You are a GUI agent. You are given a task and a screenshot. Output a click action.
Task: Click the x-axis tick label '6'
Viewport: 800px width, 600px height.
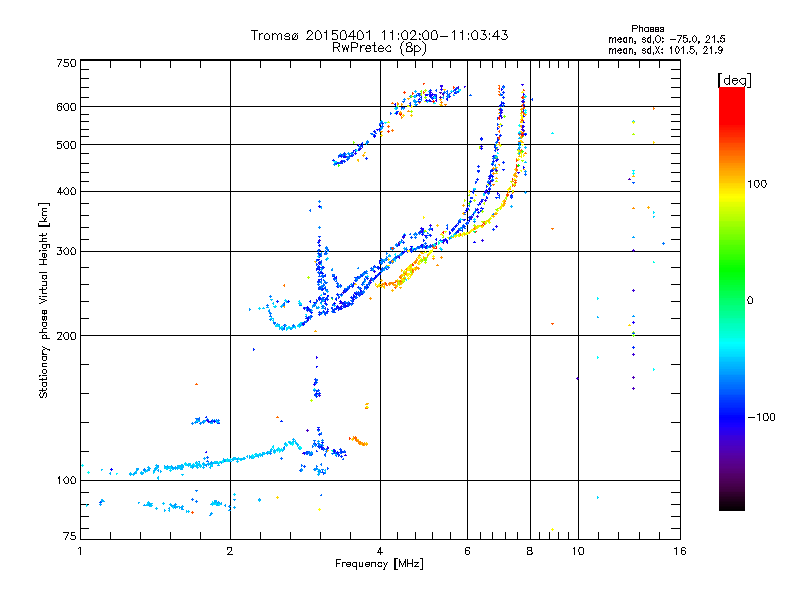[x=467, y=551]
